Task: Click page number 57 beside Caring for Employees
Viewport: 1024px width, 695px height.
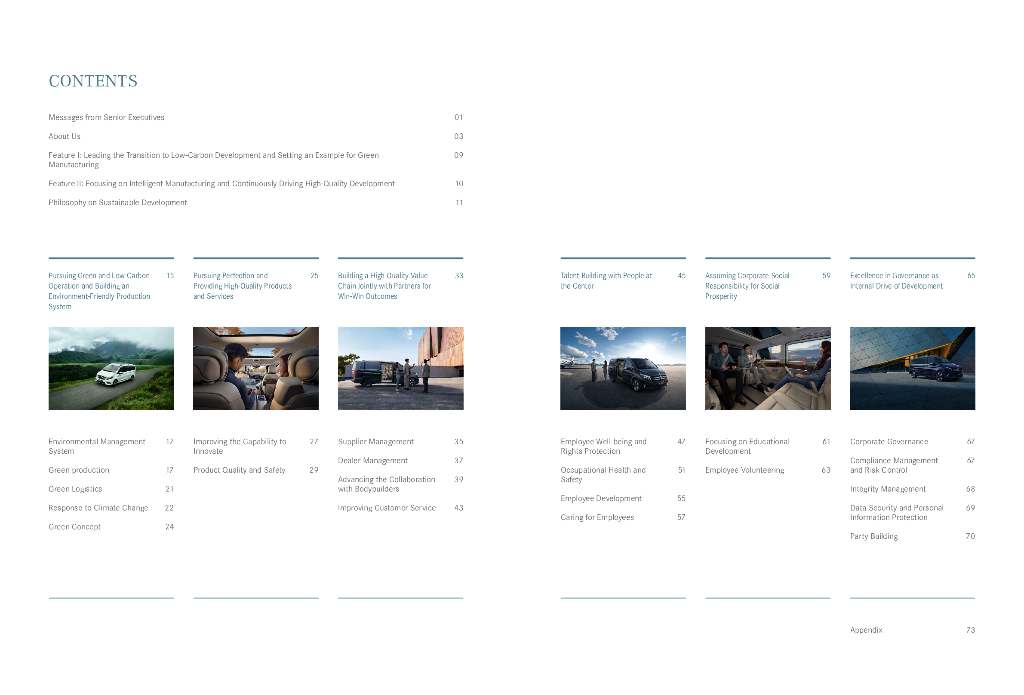Action: click(681, 518)
